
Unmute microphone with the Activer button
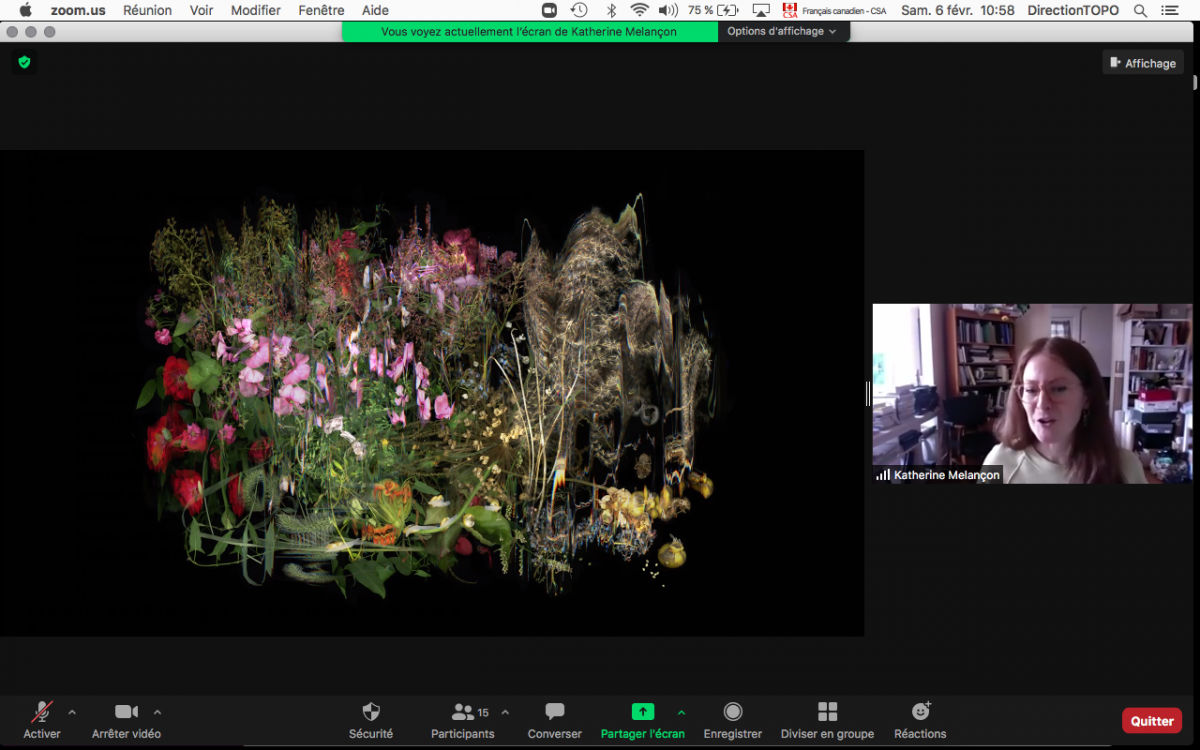[x=42, y=712]
